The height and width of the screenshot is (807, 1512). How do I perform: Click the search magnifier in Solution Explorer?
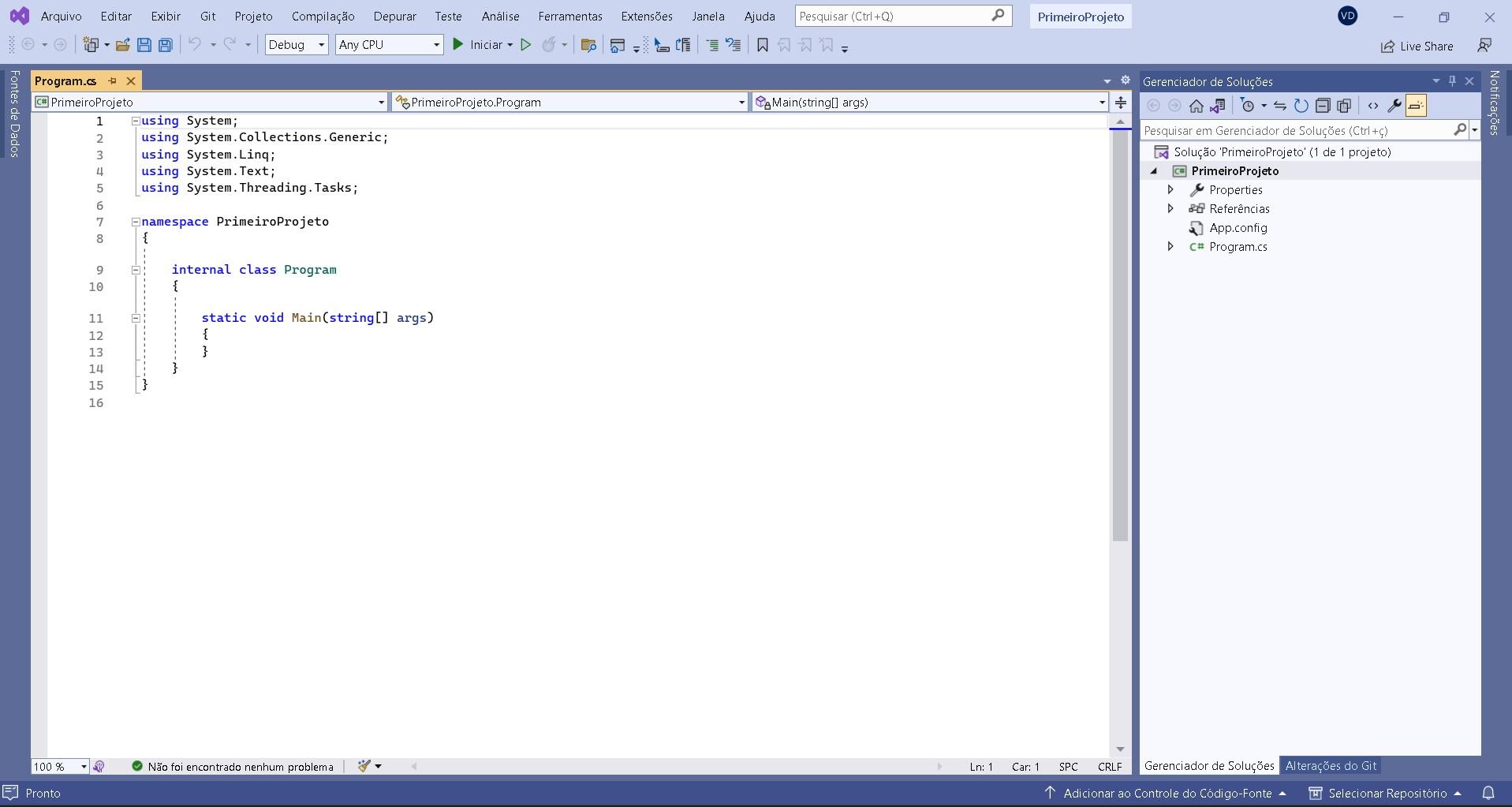click(1460, 130)
